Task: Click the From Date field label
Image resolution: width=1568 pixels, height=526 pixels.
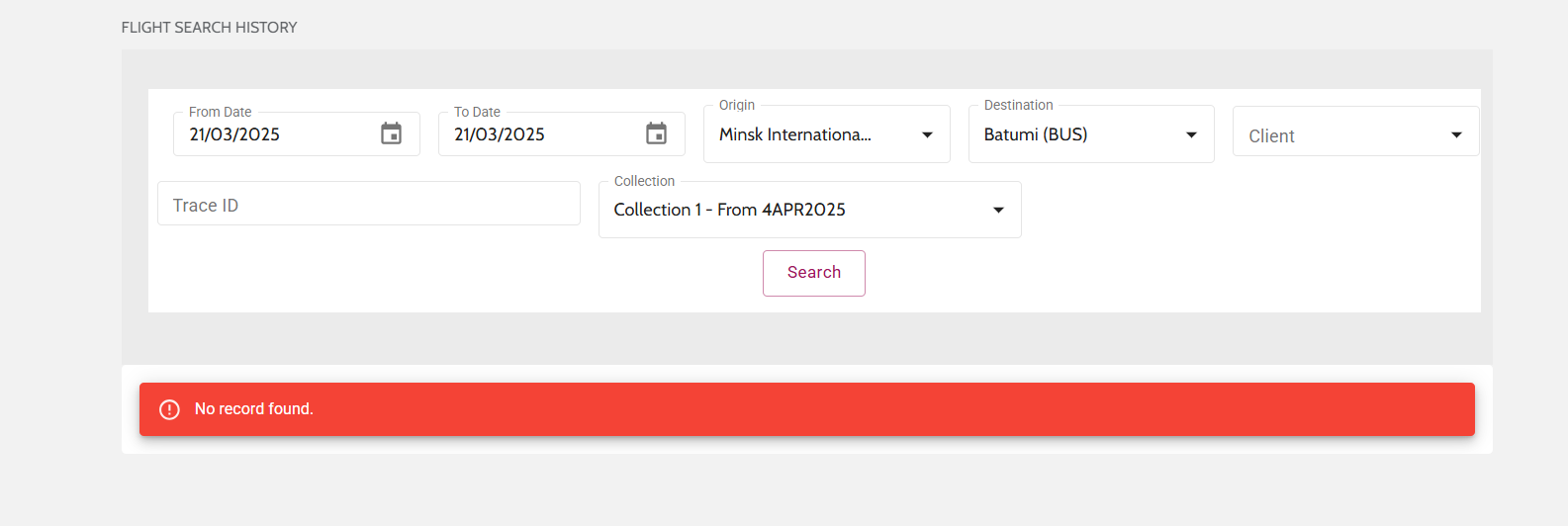Action: point(220,112)
